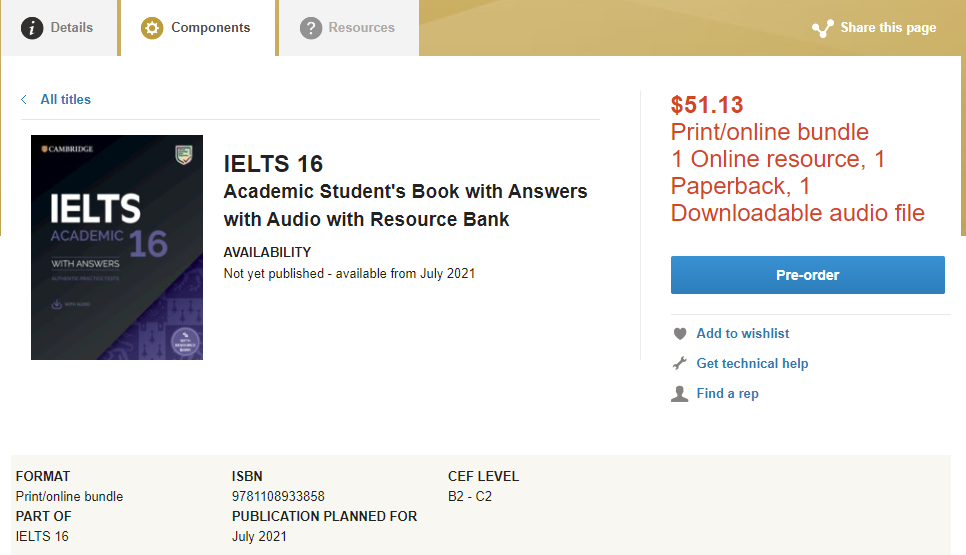
Task: Click the Find a rep person icon
Action: coord(680,394)
